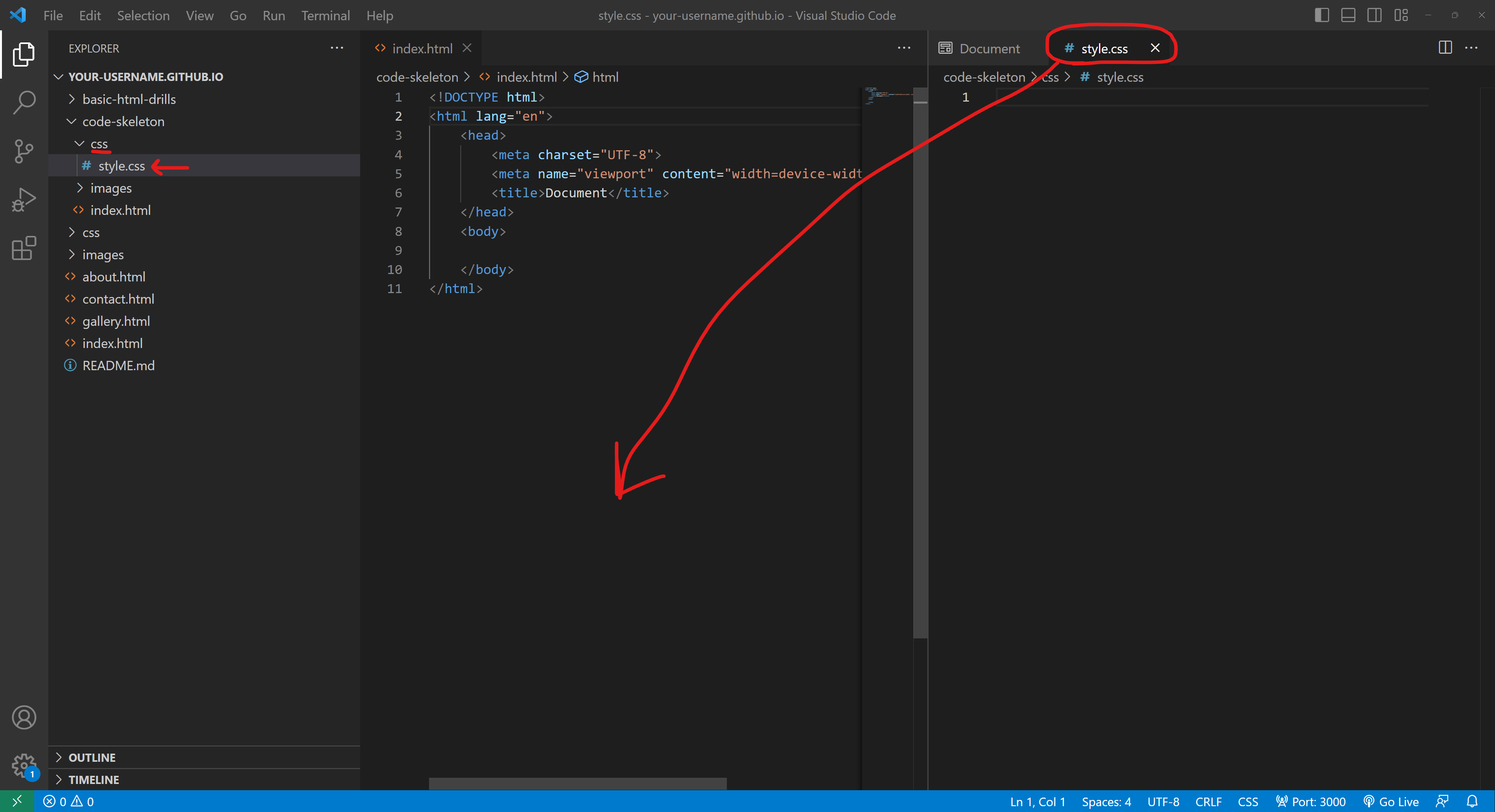Toggle the bottom panel
Viewport: 1495px width, 812px height.
point(1348,15)
